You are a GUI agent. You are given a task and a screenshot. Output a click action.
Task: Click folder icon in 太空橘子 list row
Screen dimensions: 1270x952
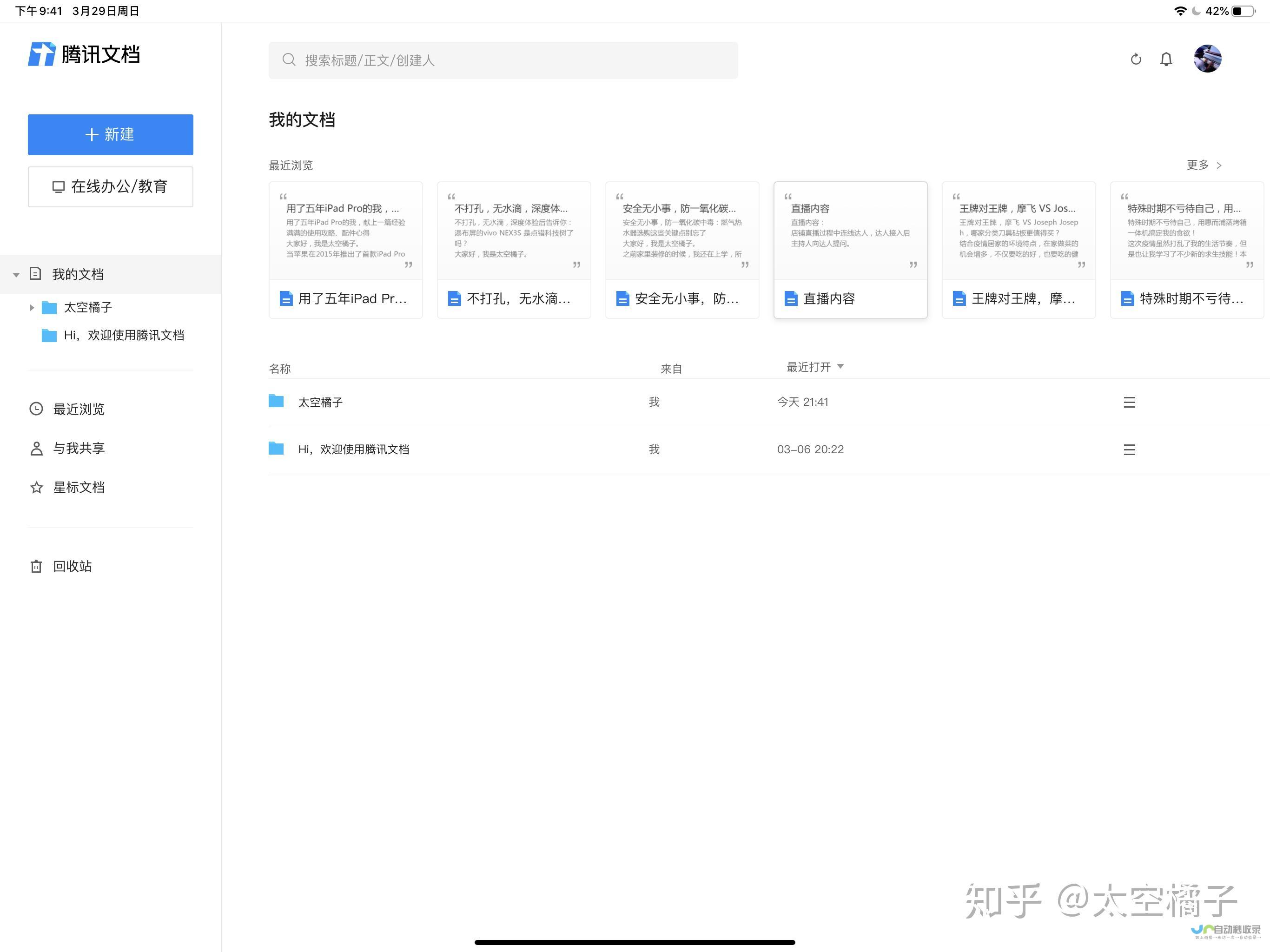pos(276,401)
